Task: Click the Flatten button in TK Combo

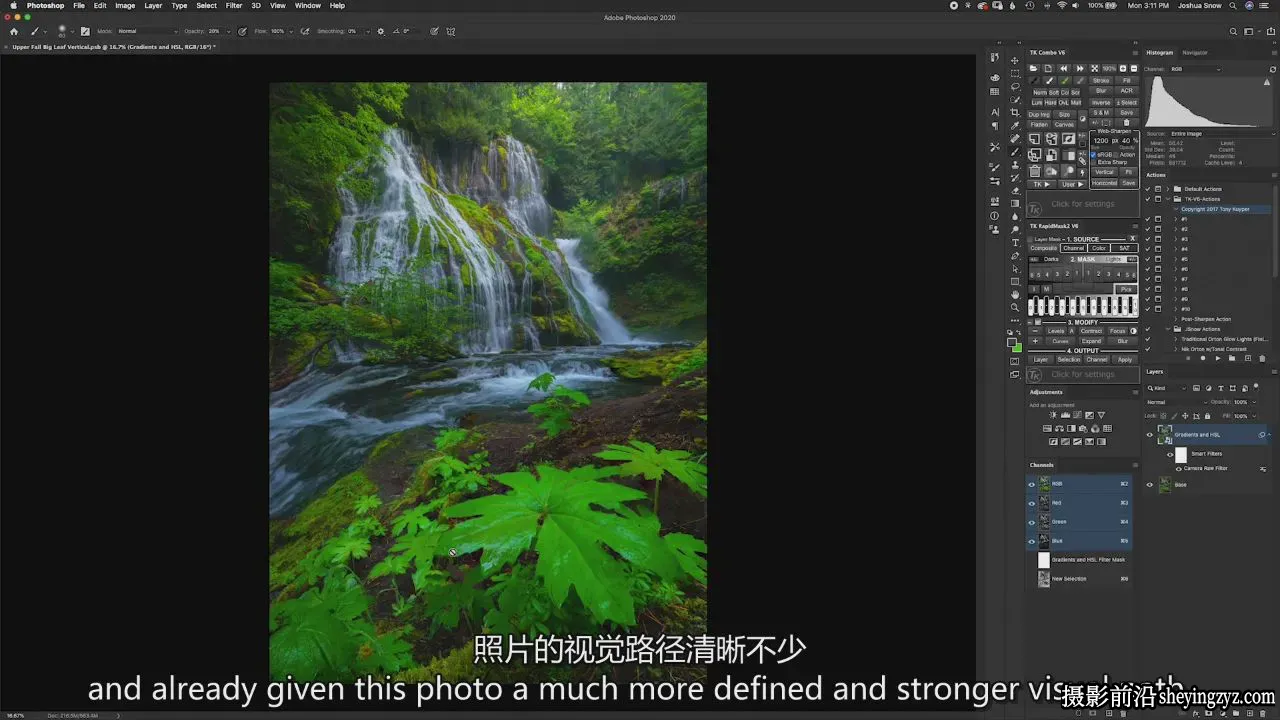Action: 1039,124
